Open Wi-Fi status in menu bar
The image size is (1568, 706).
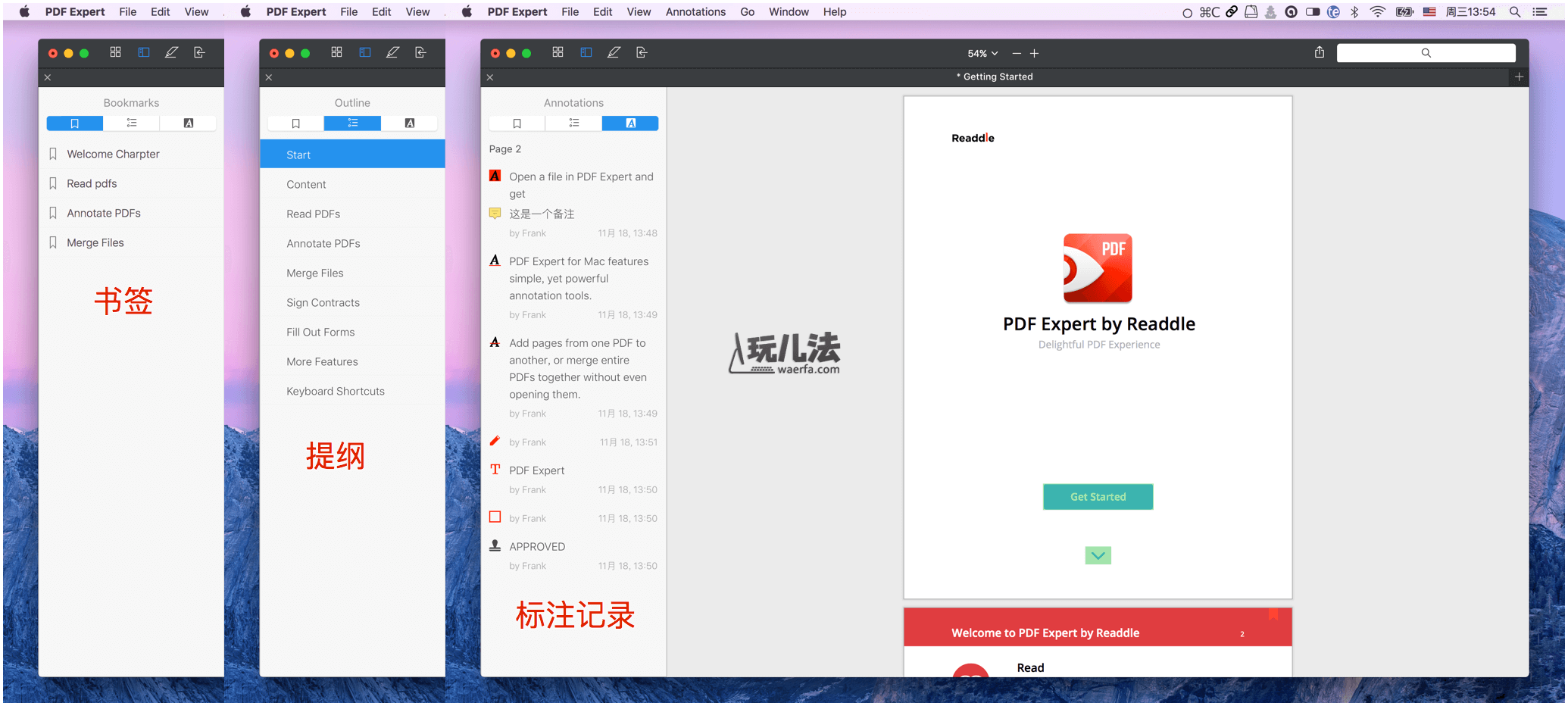coord(1378,11)
